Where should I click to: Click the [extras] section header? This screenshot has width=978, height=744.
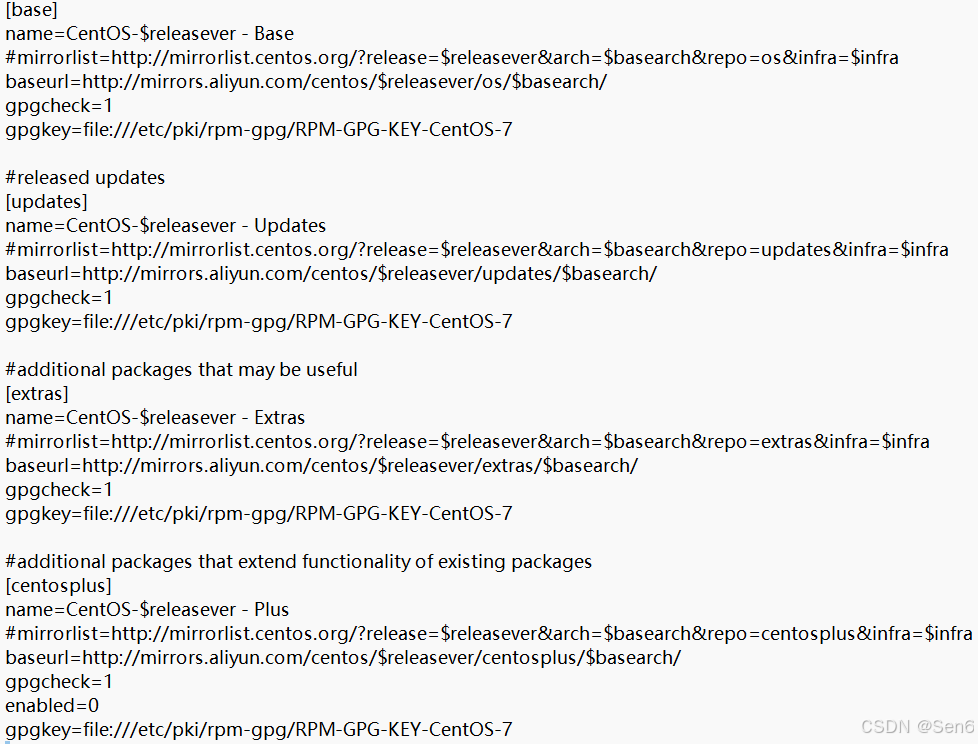(37, 394)
